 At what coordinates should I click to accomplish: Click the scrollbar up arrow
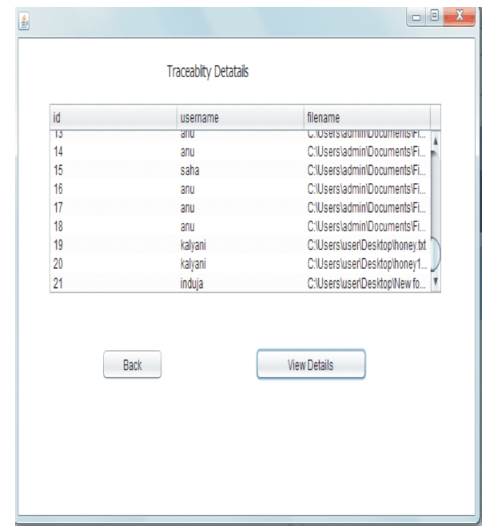[x=435, y=141]
